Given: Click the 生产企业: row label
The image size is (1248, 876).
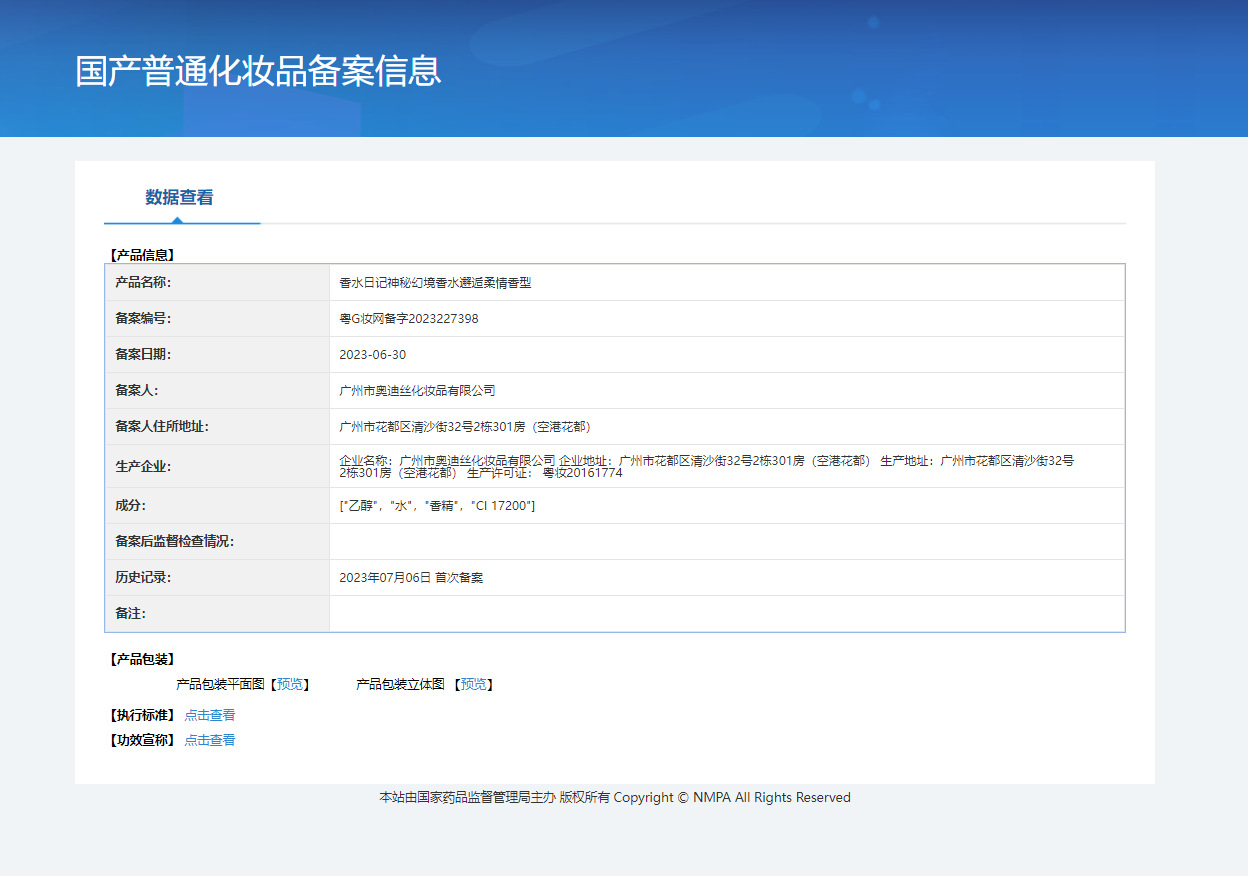Looking at the screenshot, I should coord(143,466).
